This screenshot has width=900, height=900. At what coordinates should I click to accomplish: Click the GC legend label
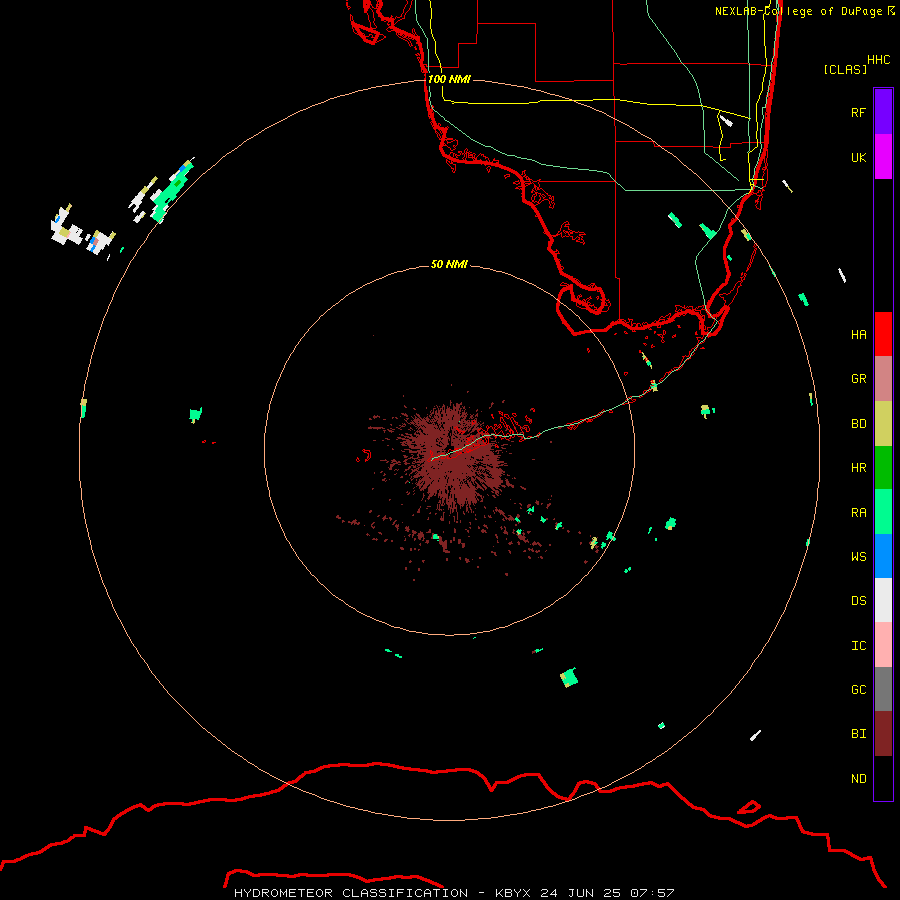pos(858,689)
